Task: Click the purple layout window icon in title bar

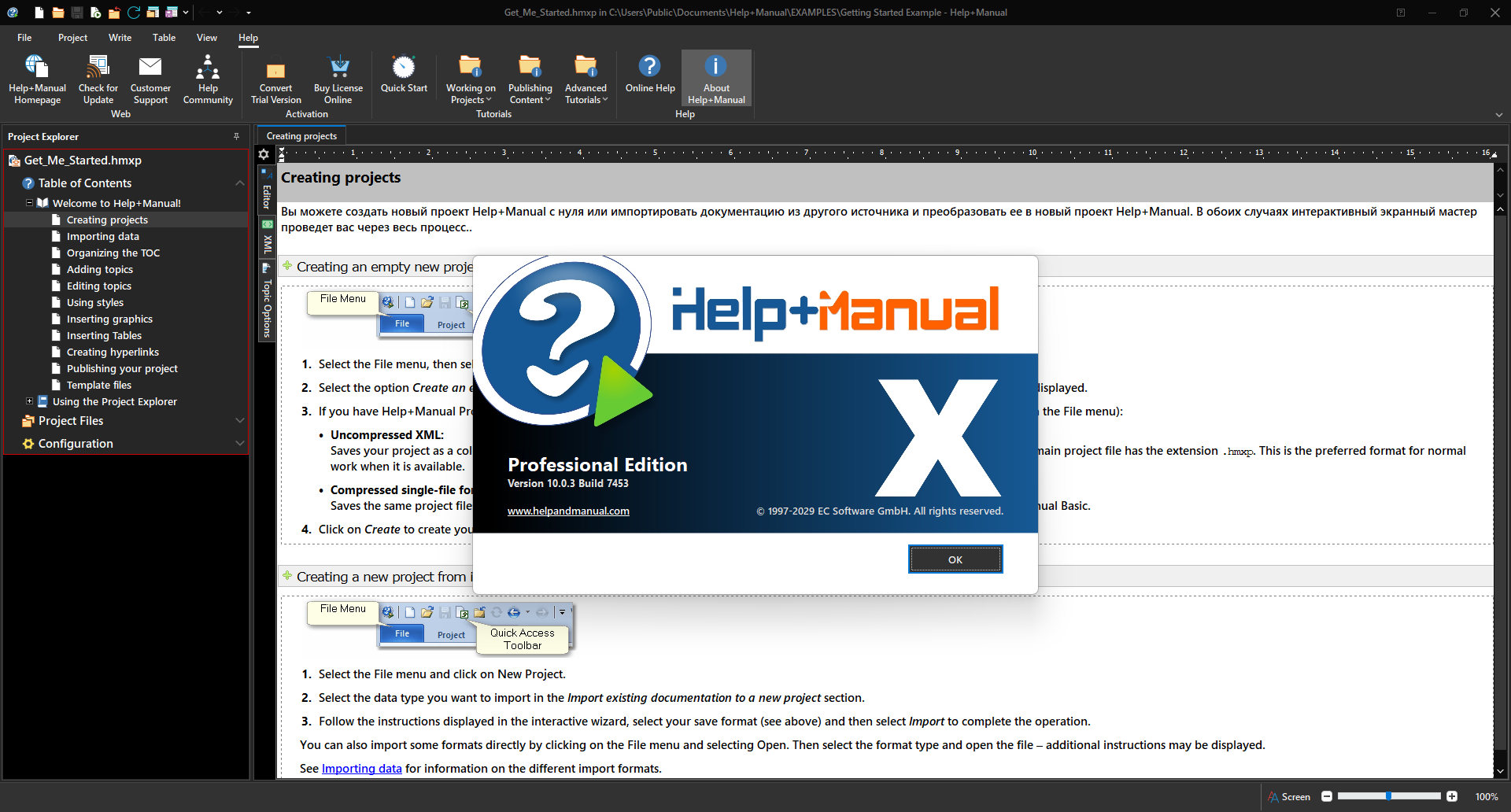Action: pos(172,13)
